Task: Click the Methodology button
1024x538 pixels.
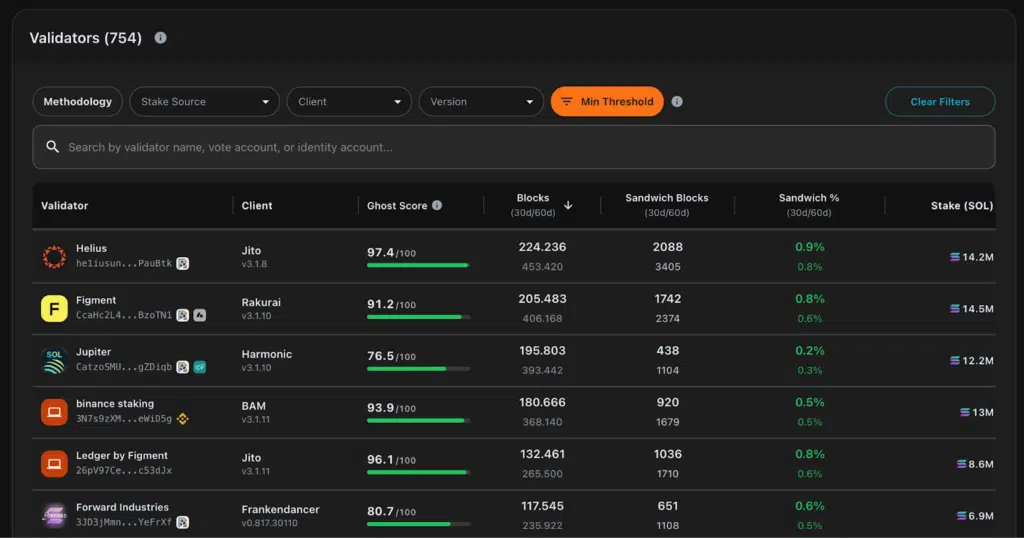Action: [x=78, y=102]
